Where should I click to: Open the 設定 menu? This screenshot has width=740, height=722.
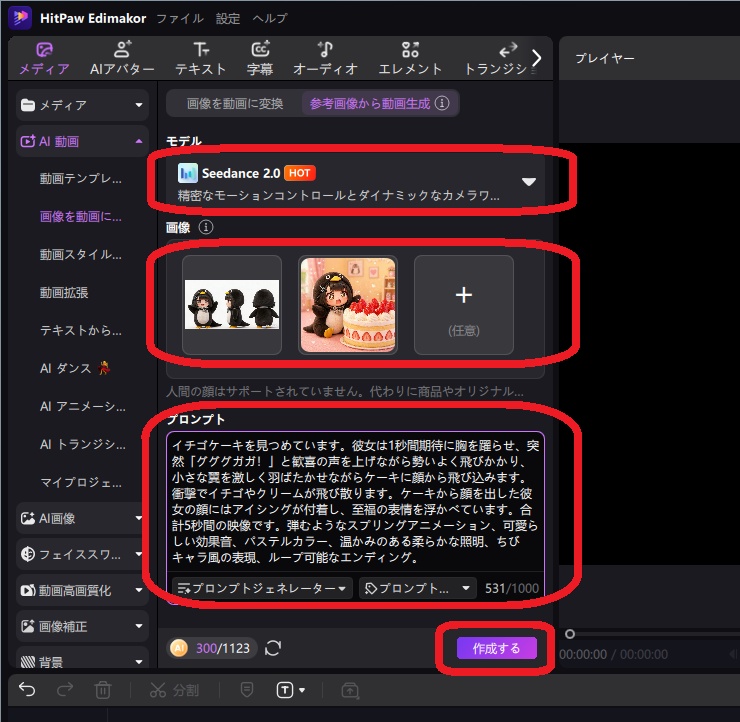228,18
